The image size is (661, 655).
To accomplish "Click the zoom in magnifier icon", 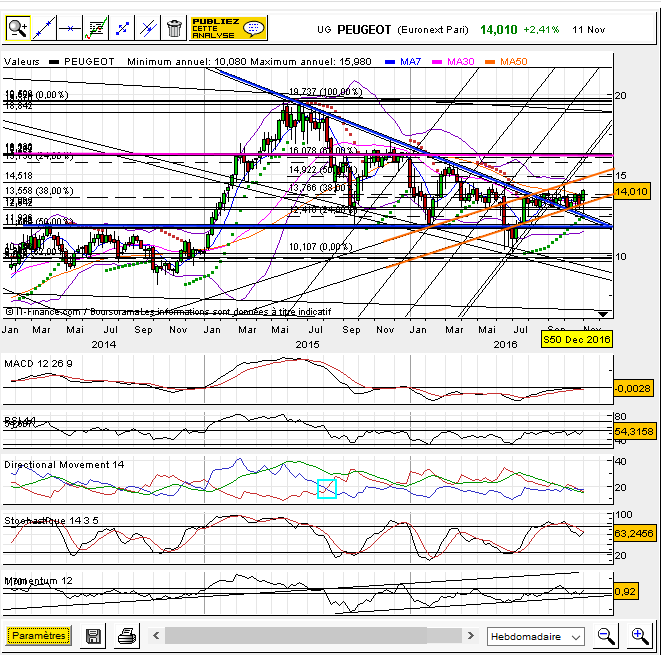I will click(640, 636).
